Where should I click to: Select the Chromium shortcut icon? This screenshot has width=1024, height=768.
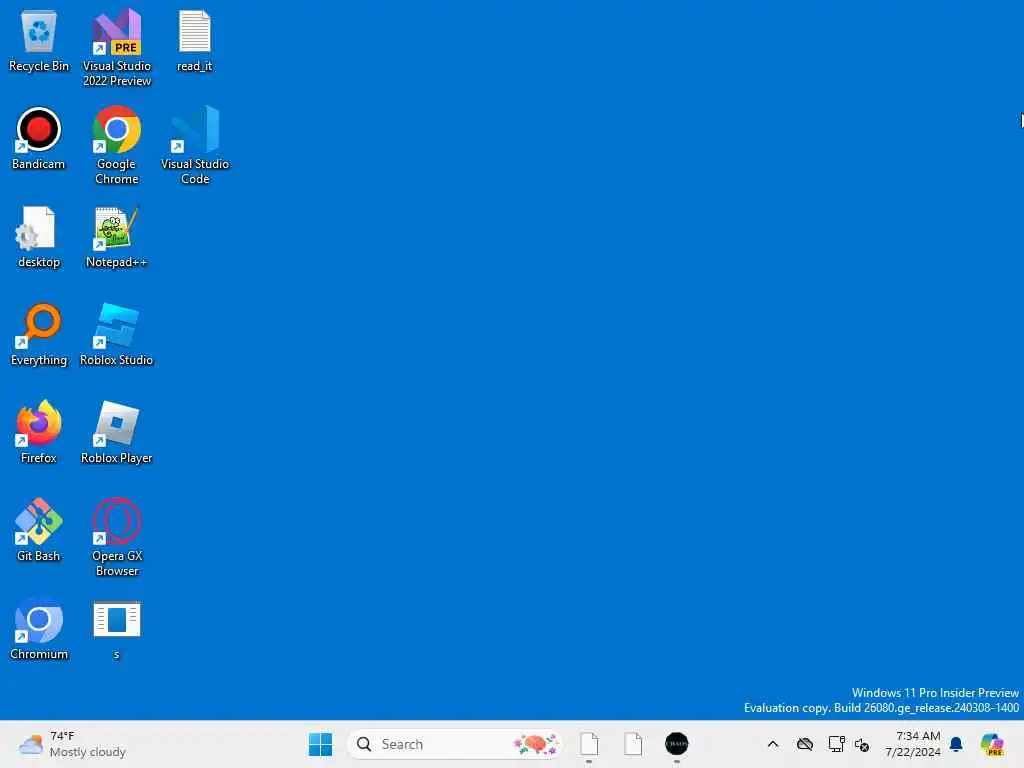coord(39,629)
